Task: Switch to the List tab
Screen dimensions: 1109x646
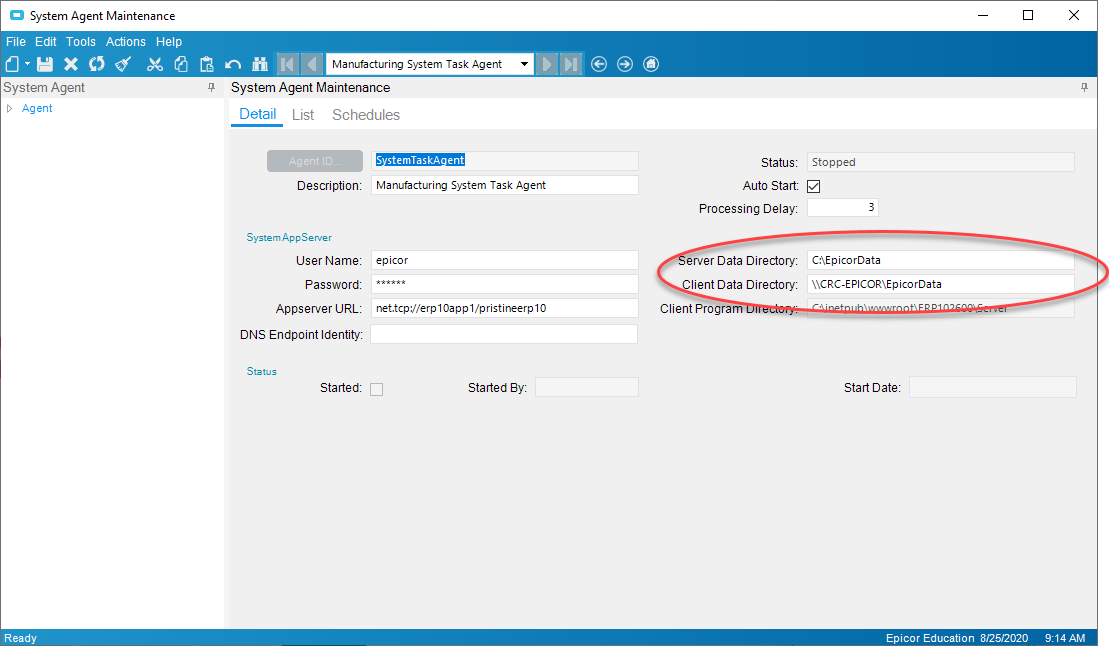Action: tap(303, 115)
